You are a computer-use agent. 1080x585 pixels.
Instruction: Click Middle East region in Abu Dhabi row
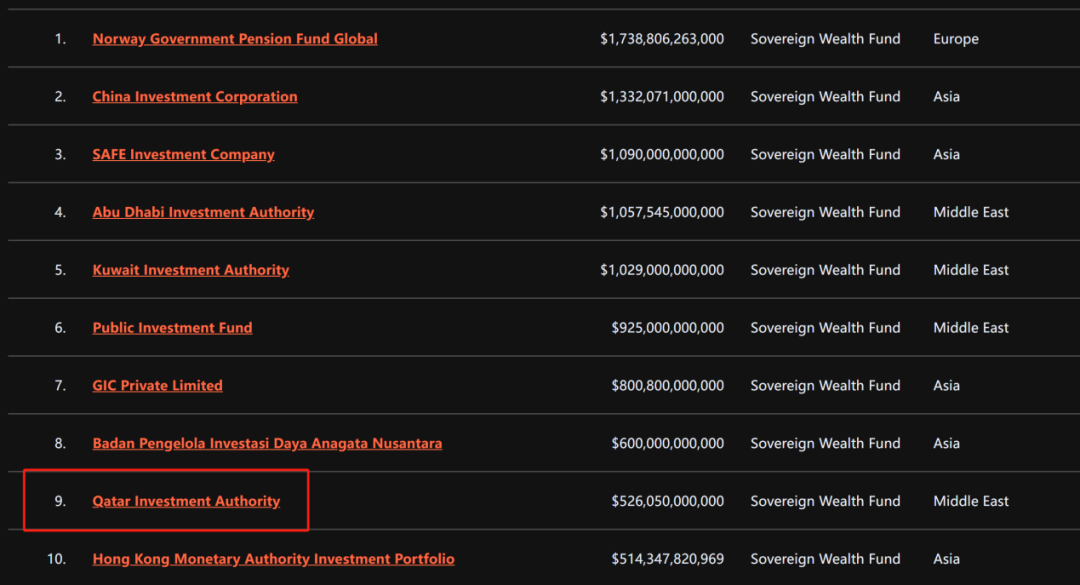click(971, 212)
